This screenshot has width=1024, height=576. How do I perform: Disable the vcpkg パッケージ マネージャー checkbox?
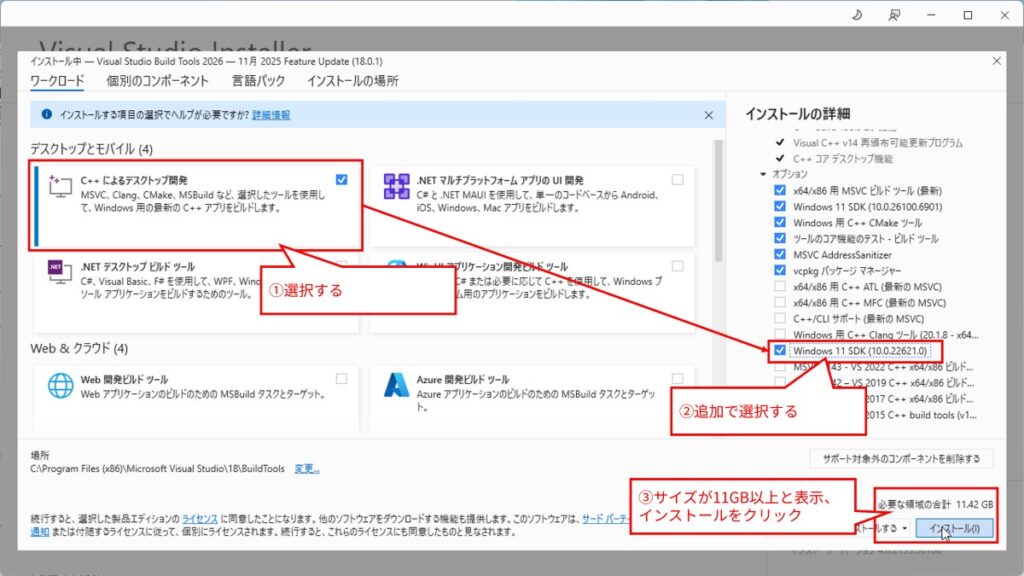pyautogui.click(x=779, y=270)
